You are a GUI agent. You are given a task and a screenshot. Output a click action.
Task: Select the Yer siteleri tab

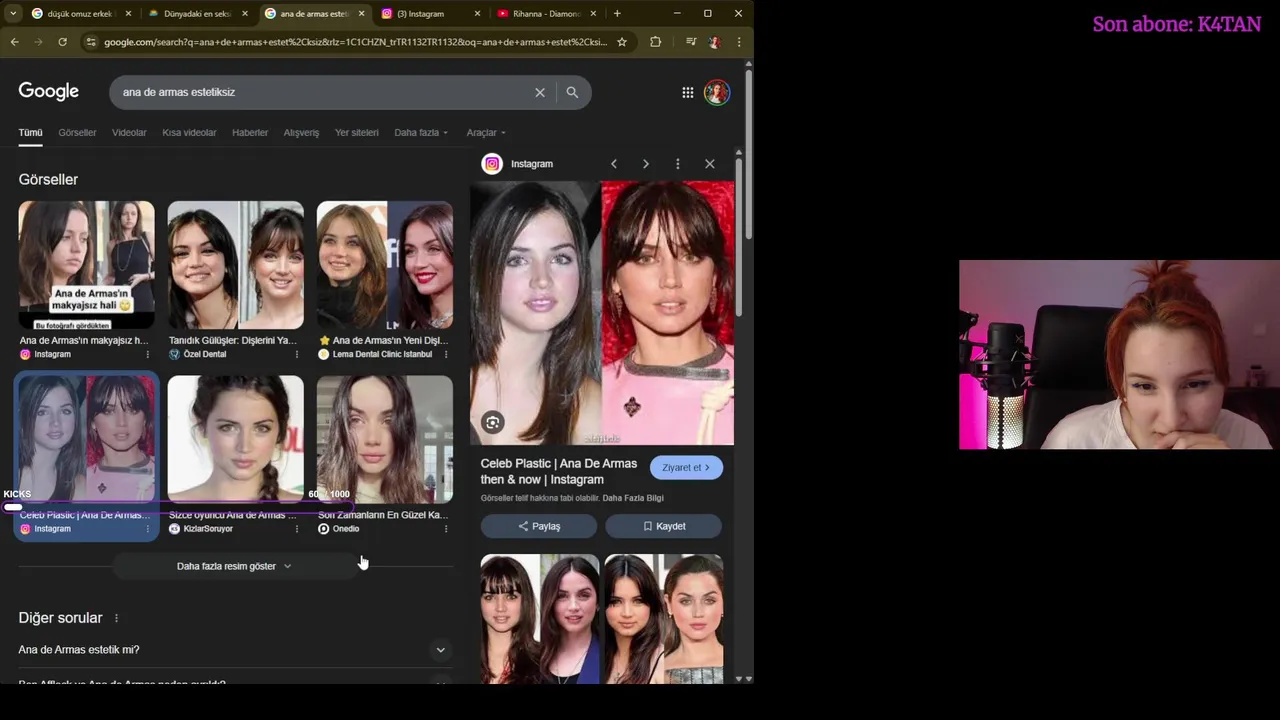click(x=357, y=133)
